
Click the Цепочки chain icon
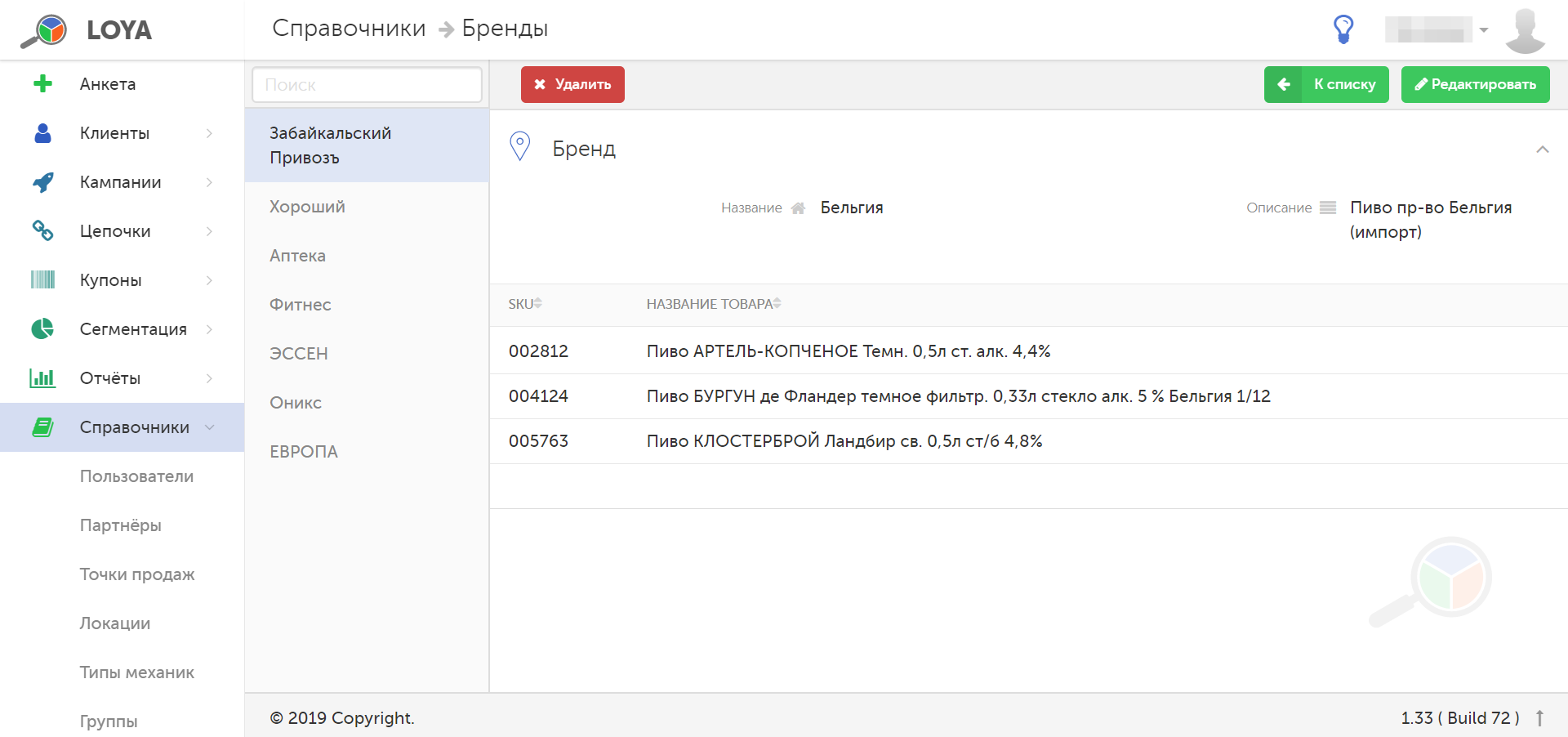tap(42, 230)
